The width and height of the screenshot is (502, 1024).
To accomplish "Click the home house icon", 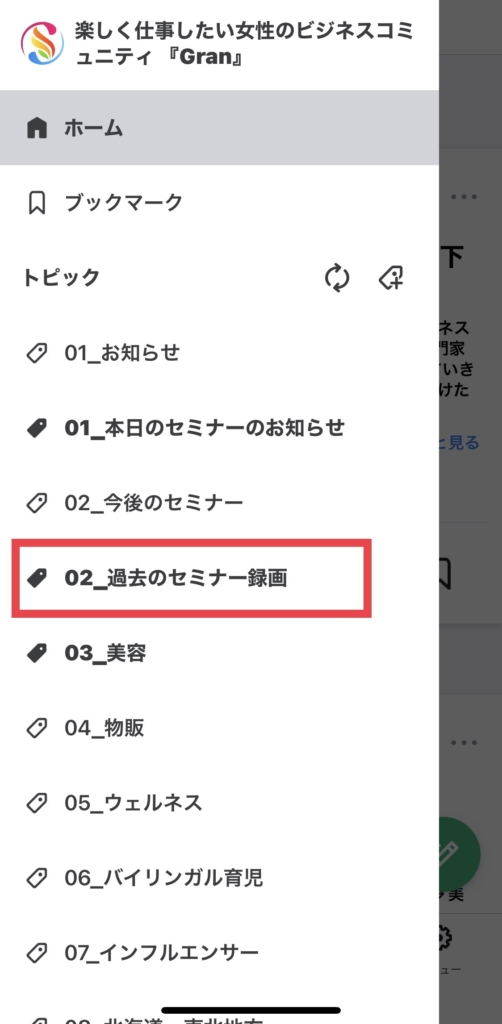I will [37, 128].
